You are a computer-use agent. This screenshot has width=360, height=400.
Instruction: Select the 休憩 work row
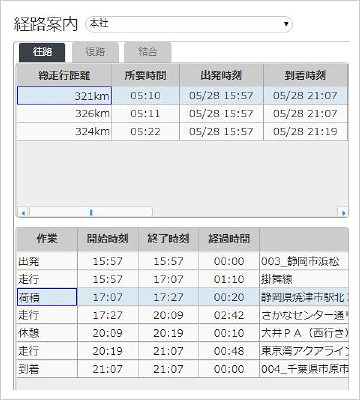(183, 333)
